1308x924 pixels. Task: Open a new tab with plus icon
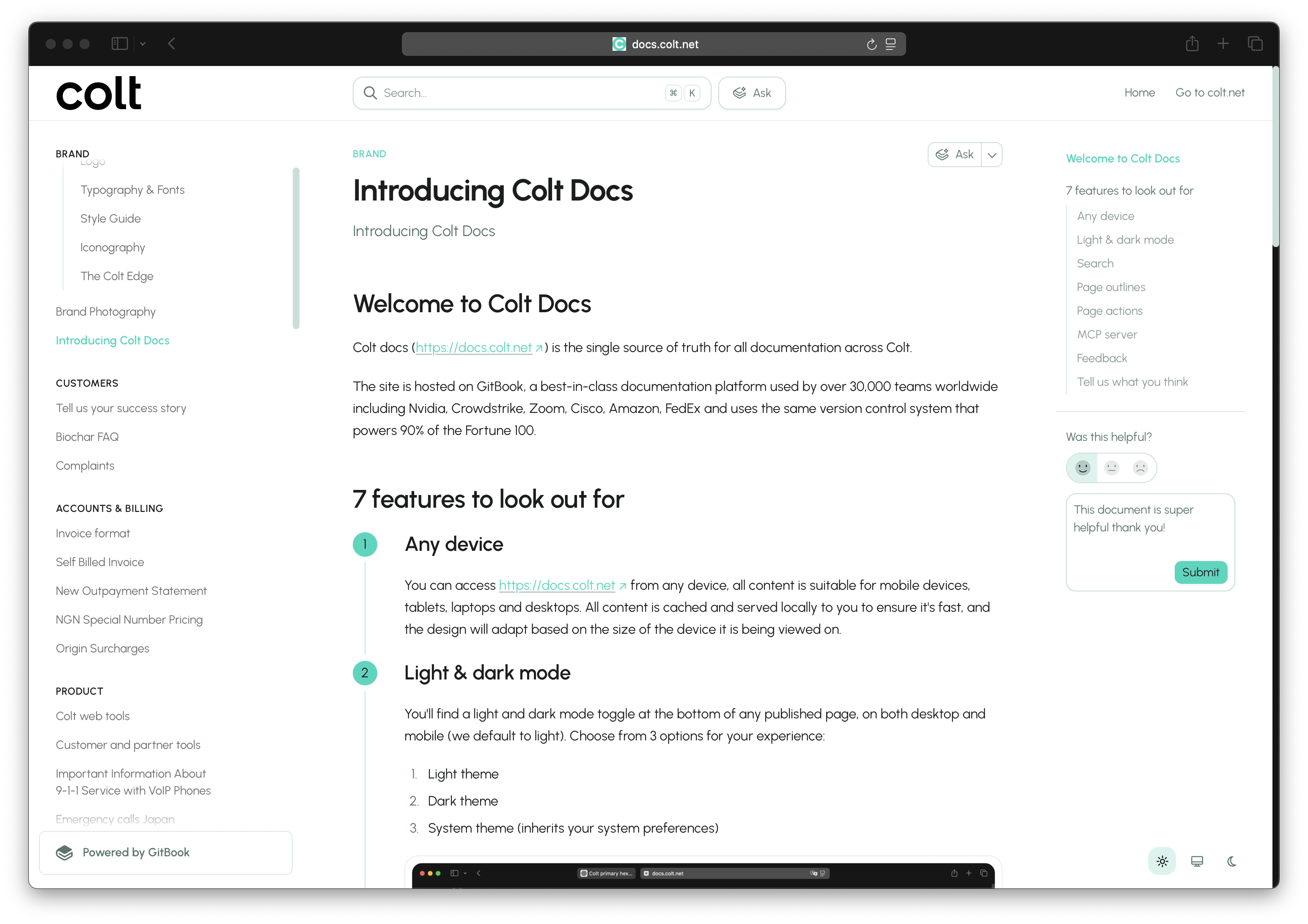click(1223, 44)
